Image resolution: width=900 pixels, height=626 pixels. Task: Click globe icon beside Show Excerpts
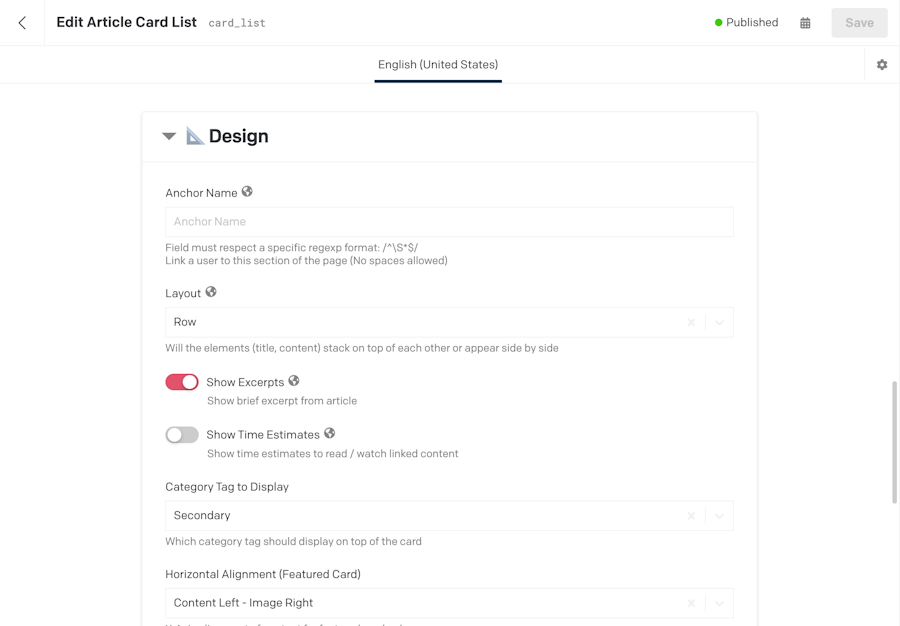click(294, 381)
